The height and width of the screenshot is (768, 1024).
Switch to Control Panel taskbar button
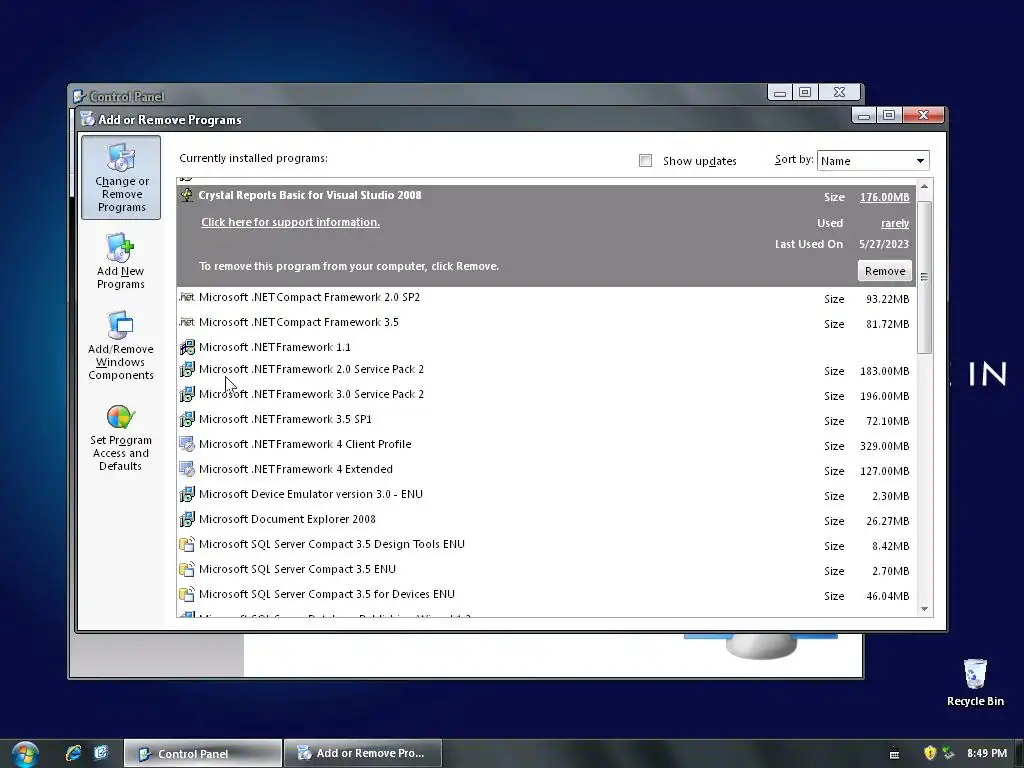(x=203, y=754)
